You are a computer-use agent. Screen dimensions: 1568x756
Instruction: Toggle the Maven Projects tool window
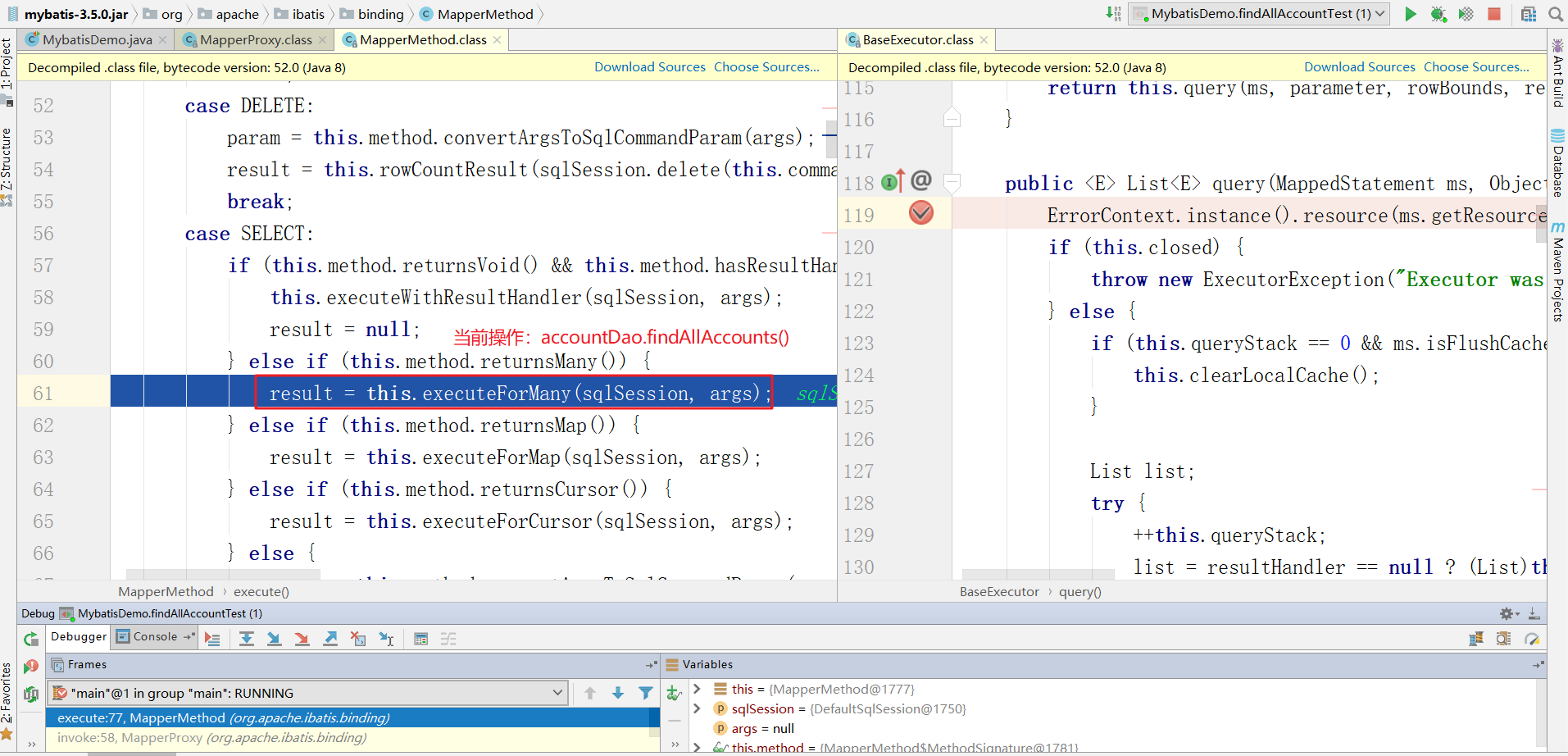pyautogui.click(x=1558, y=271)
